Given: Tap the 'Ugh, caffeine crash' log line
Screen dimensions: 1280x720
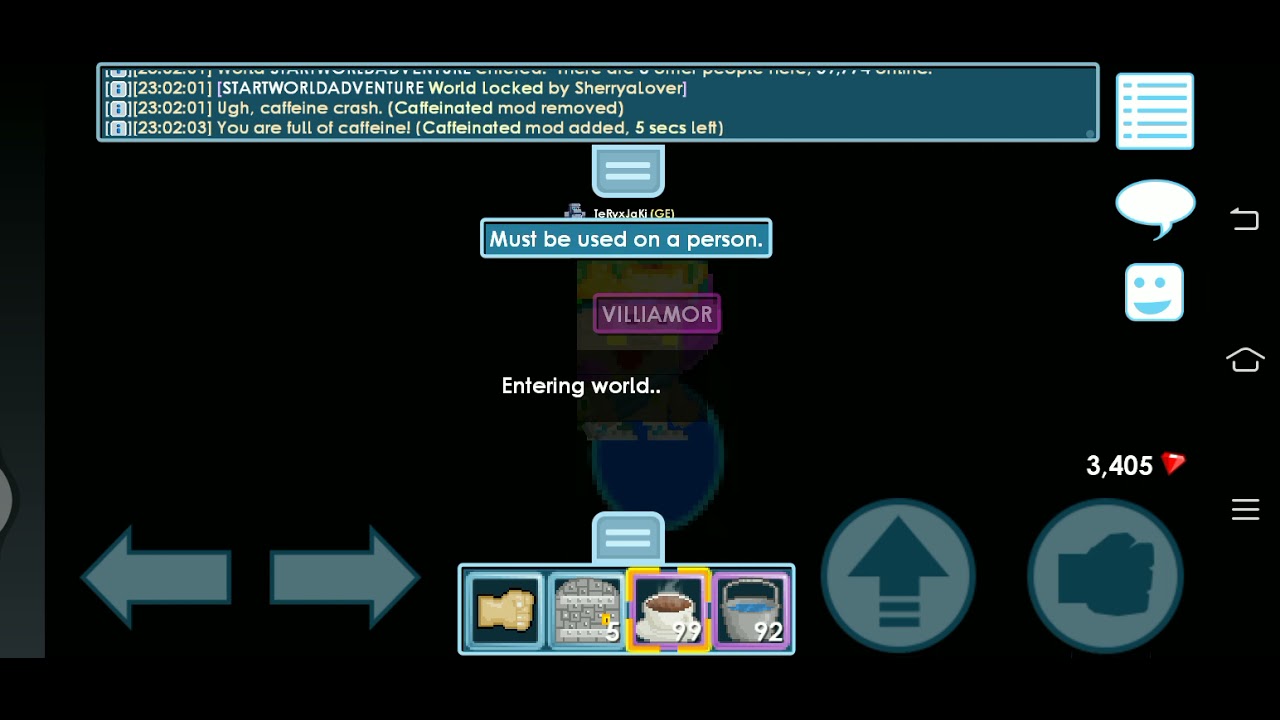Looking at the screenshot, I should [364, 108].
